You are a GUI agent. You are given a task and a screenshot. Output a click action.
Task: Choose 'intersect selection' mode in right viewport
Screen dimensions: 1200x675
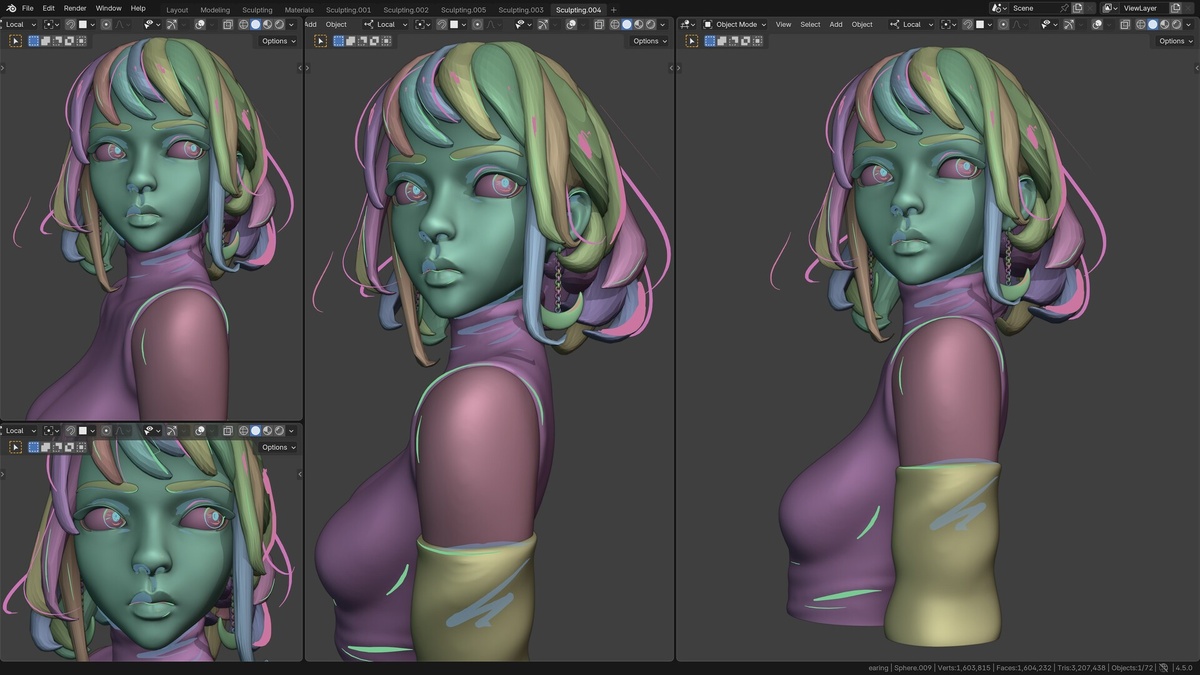757,41
